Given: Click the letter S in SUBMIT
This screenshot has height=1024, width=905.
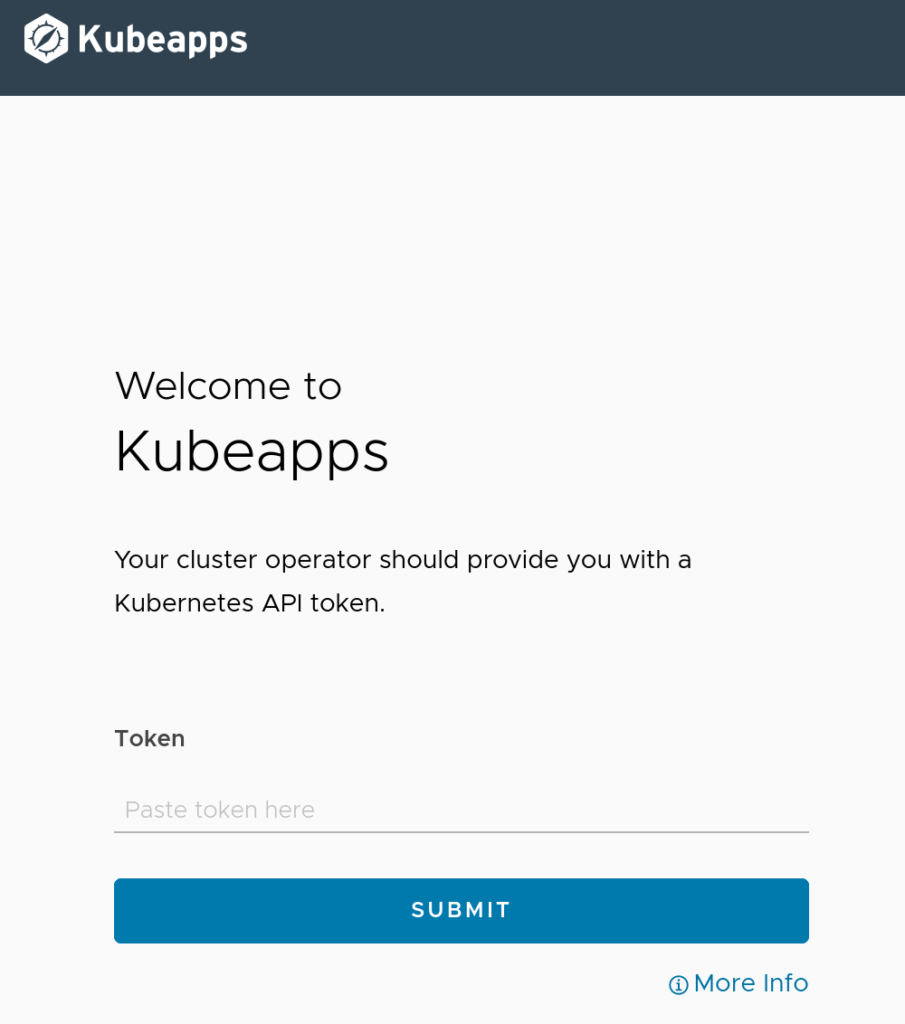Looking at the screenshot, I should pyautogui.click(x=418, y=910).
